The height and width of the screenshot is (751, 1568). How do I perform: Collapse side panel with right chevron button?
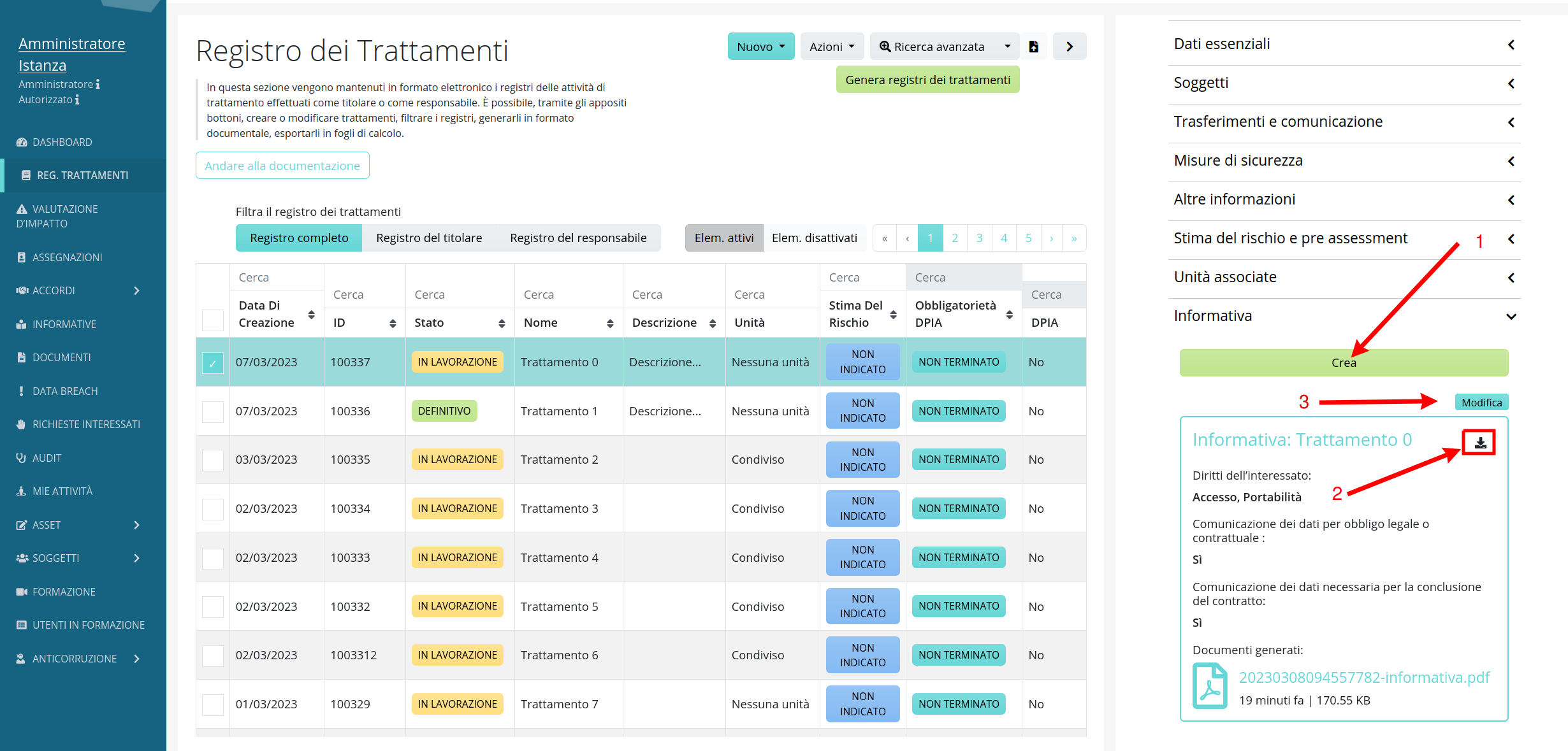pos(1070,46)
